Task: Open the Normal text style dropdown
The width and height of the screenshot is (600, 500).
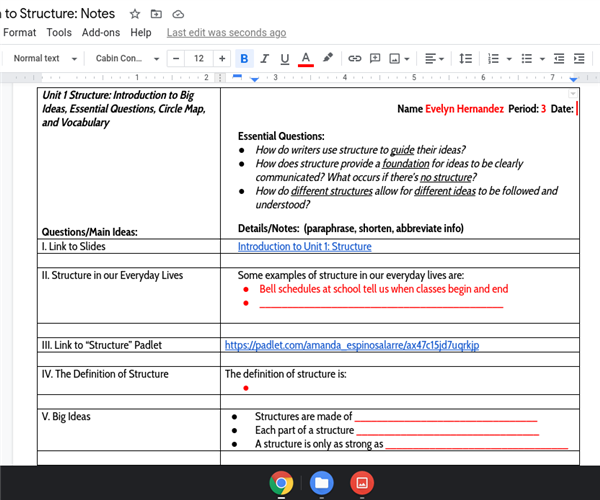Action: tap(45, 59)
